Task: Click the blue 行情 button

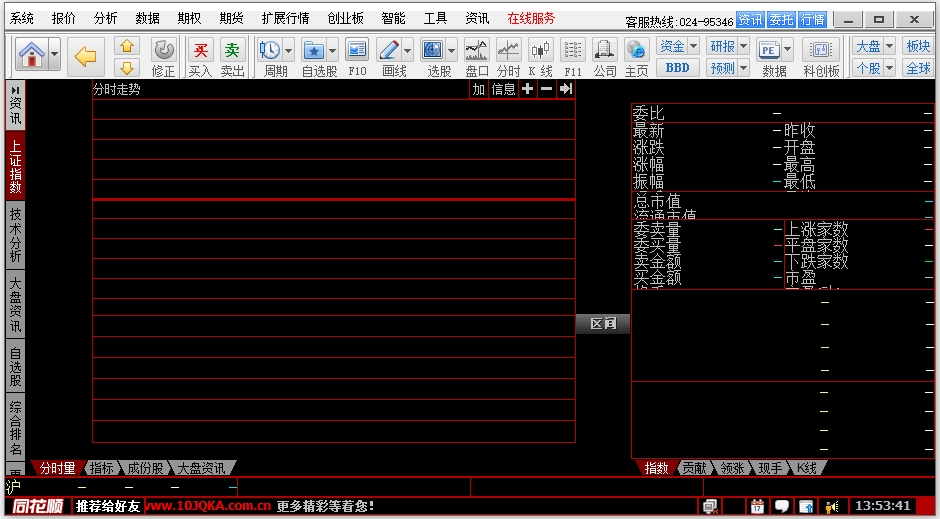Action: [x=812, y=20]
